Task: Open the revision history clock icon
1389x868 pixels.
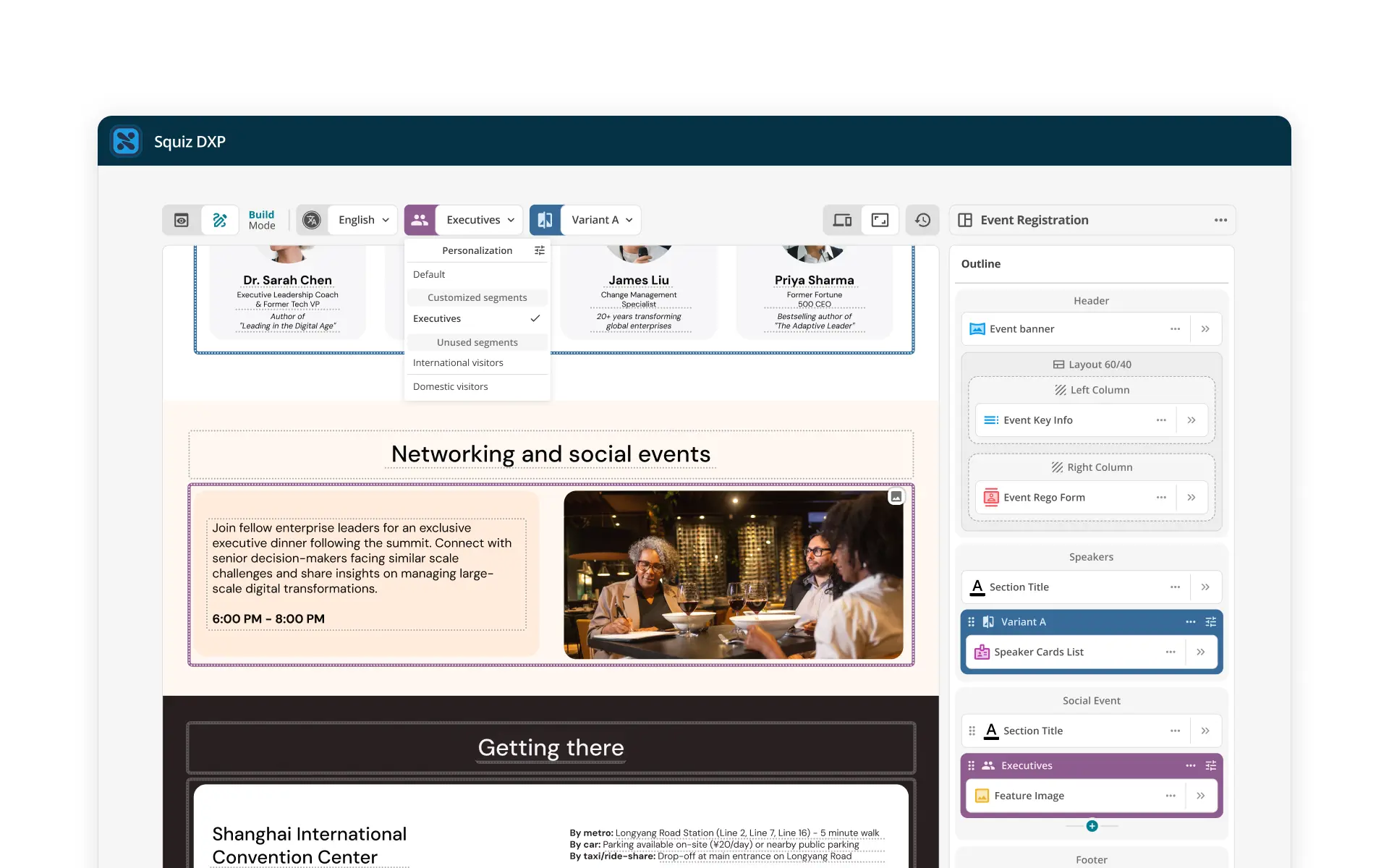Action: [x=922, y=220]
